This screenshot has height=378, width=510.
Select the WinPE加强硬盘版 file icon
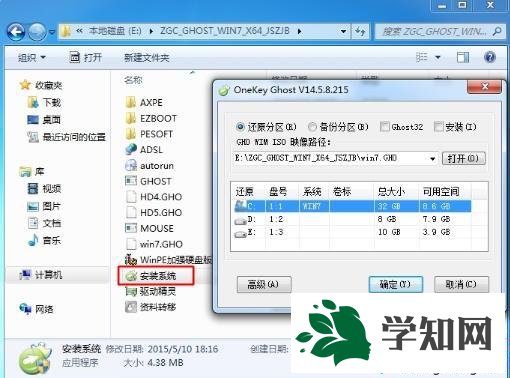click(131, 260)
